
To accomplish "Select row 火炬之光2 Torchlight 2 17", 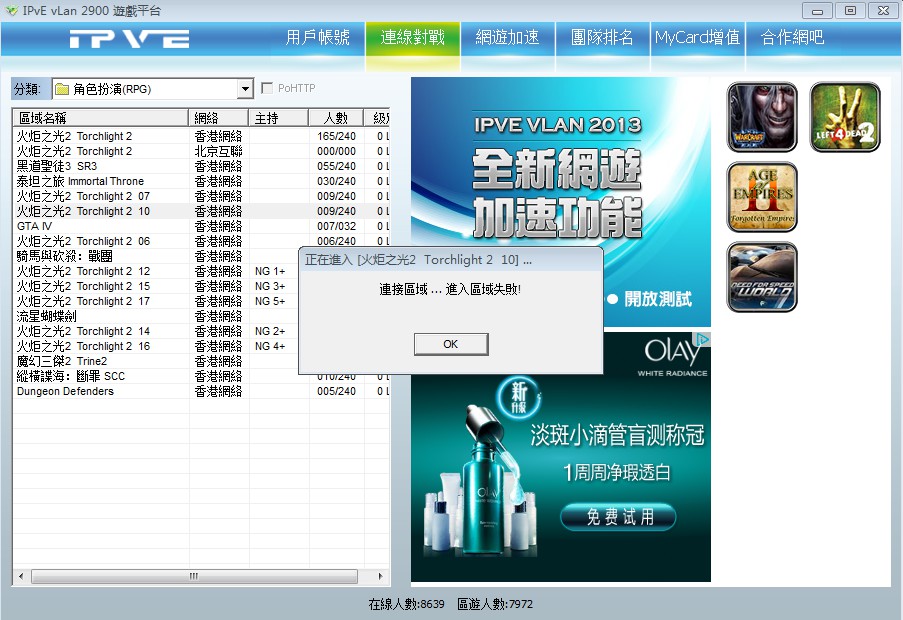I will pyautogui.click(x=155, y=301).
